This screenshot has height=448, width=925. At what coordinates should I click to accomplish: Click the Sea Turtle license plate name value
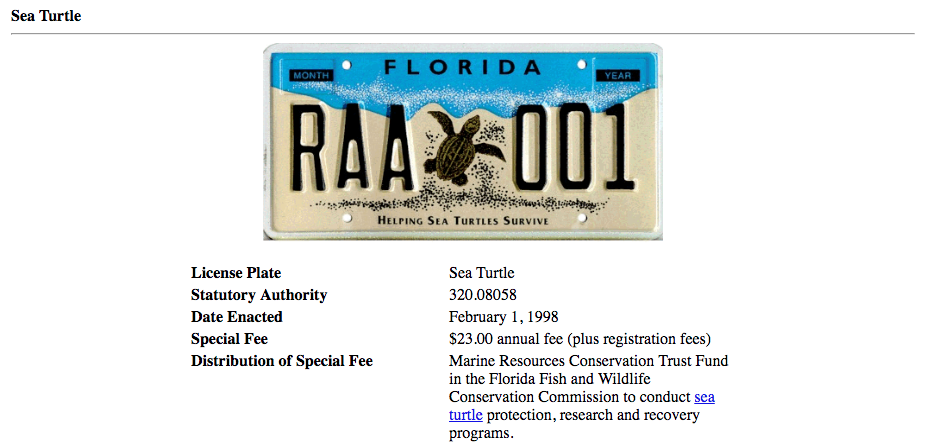(481, 273)
